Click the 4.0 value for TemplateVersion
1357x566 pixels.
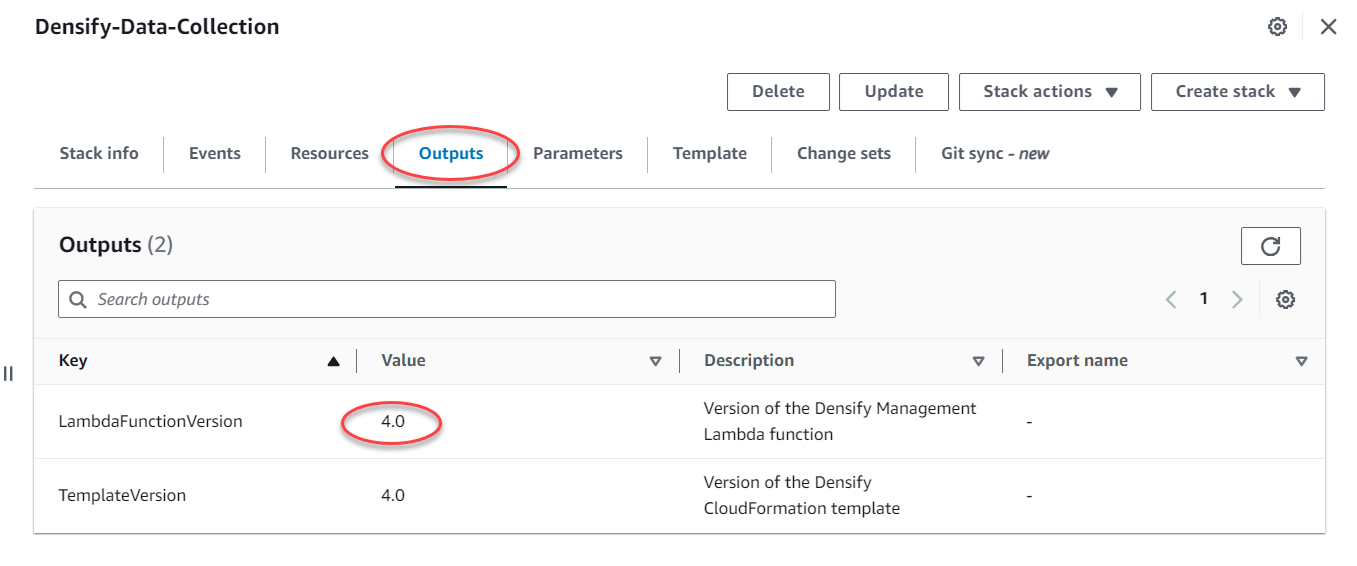[393, 495]
